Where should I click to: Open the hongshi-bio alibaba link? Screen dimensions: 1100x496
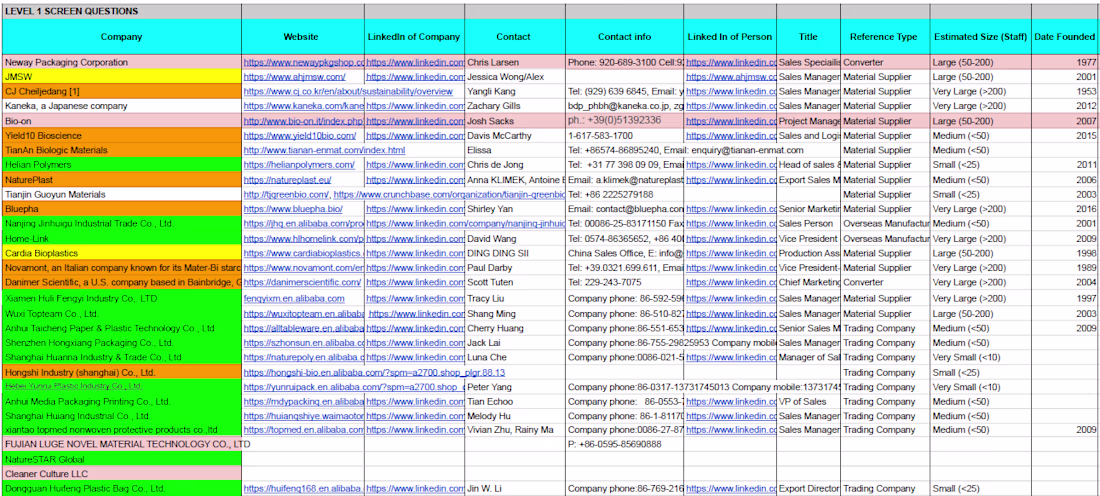[374, 372]
